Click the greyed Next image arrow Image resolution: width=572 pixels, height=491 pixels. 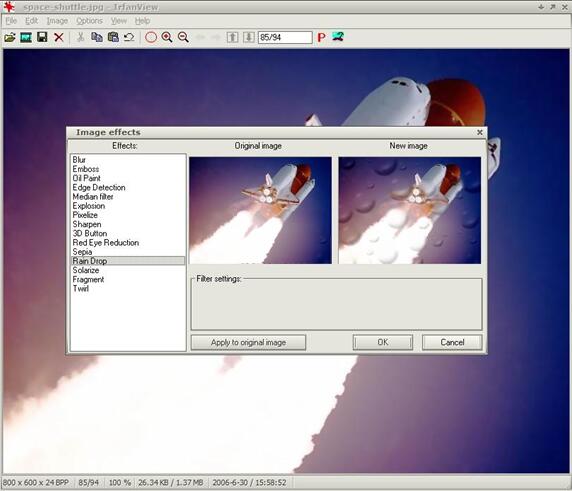point(216,37)
